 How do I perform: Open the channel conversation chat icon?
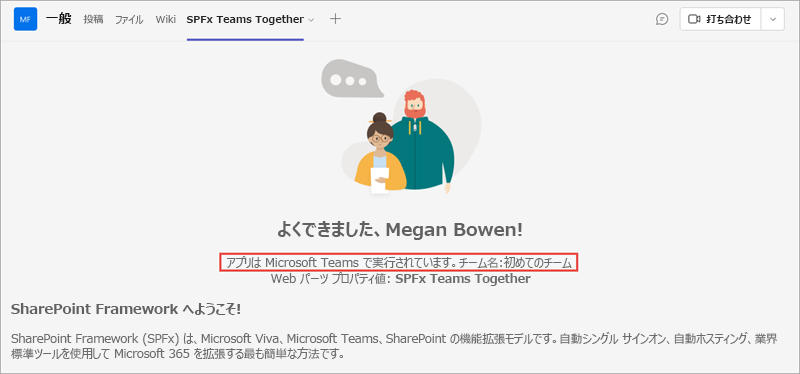pos(662,19)
